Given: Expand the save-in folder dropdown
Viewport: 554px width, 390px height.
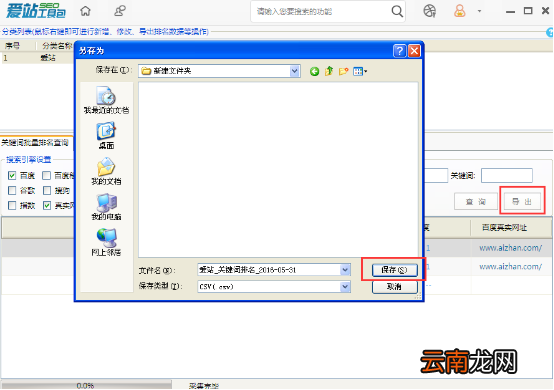Looking at the screenshot, I should [294, 71].
